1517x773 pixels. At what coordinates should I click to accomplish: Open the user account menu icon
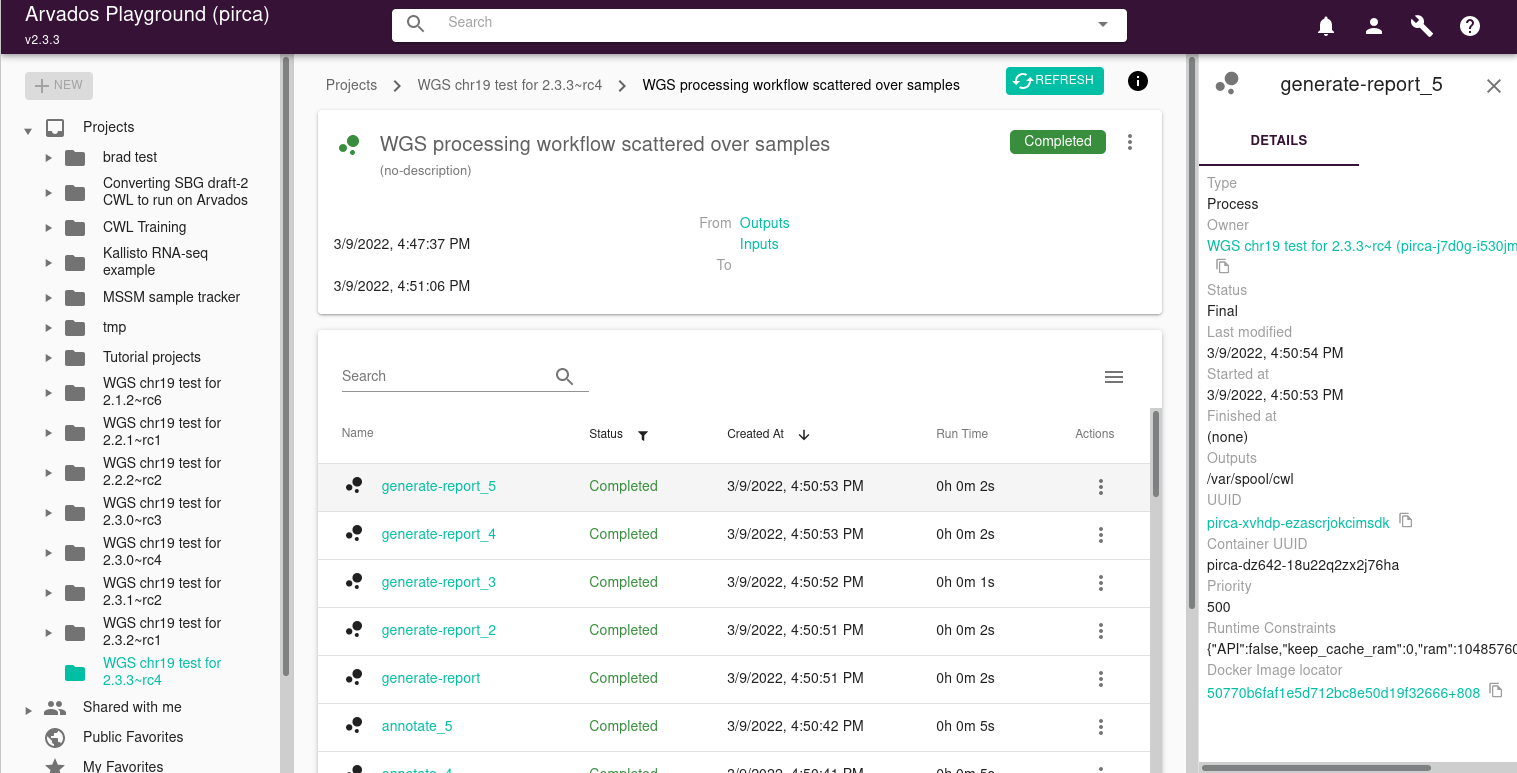click(1374, 27)
